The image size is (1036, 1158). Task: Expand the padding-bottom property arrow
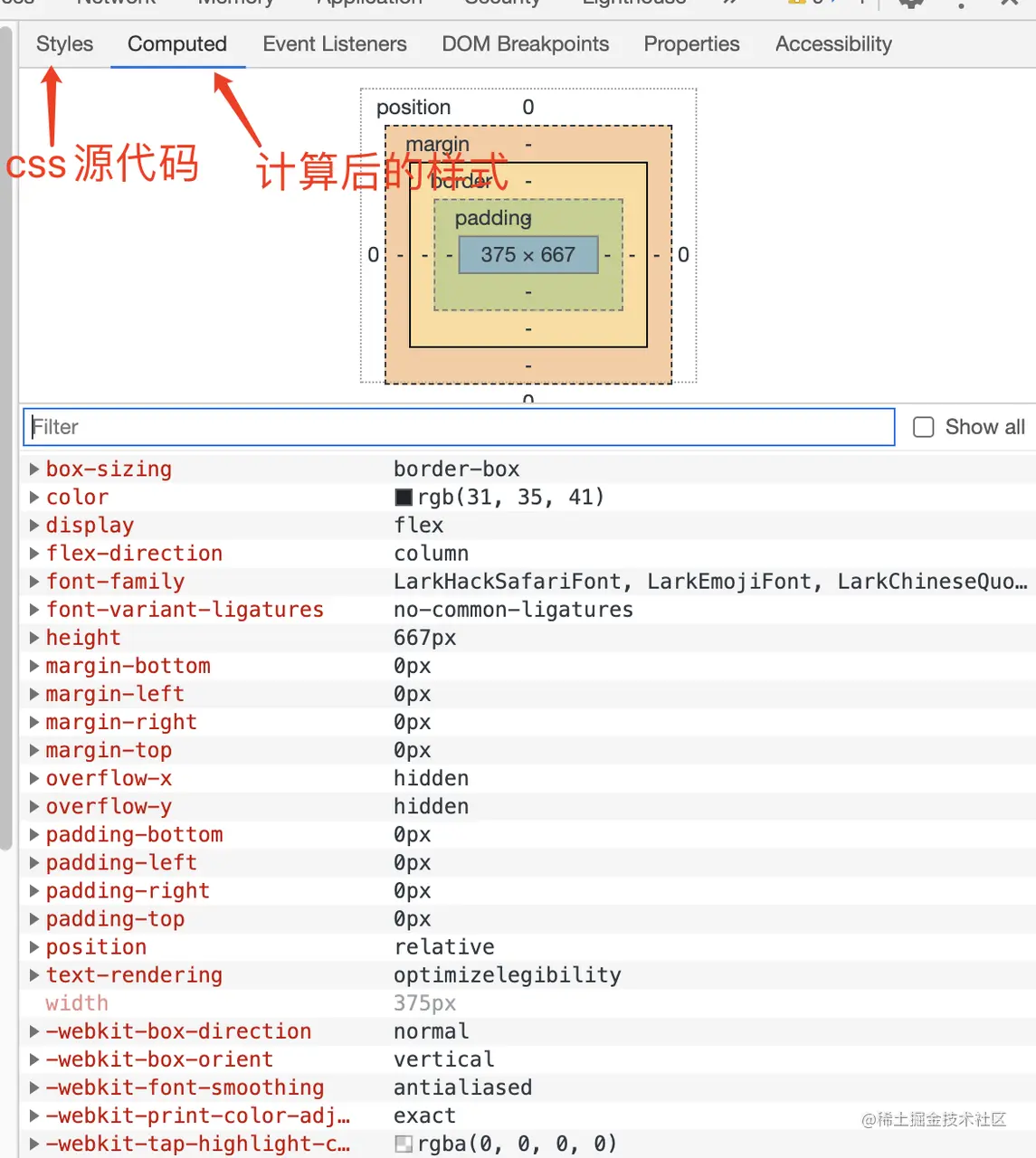[x=34, y=834]
